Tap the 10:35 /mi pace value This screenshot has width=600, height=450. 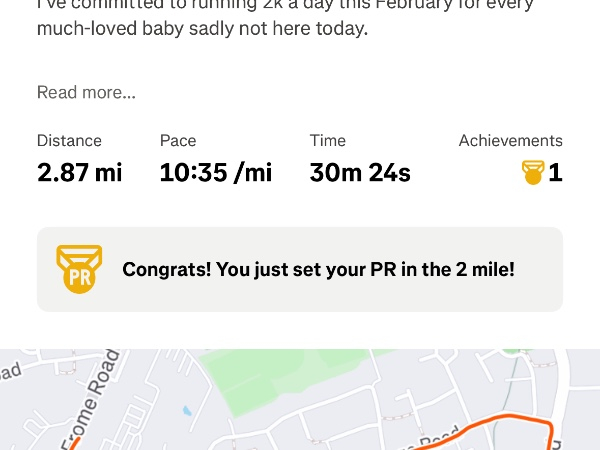[x=216, y=173]
